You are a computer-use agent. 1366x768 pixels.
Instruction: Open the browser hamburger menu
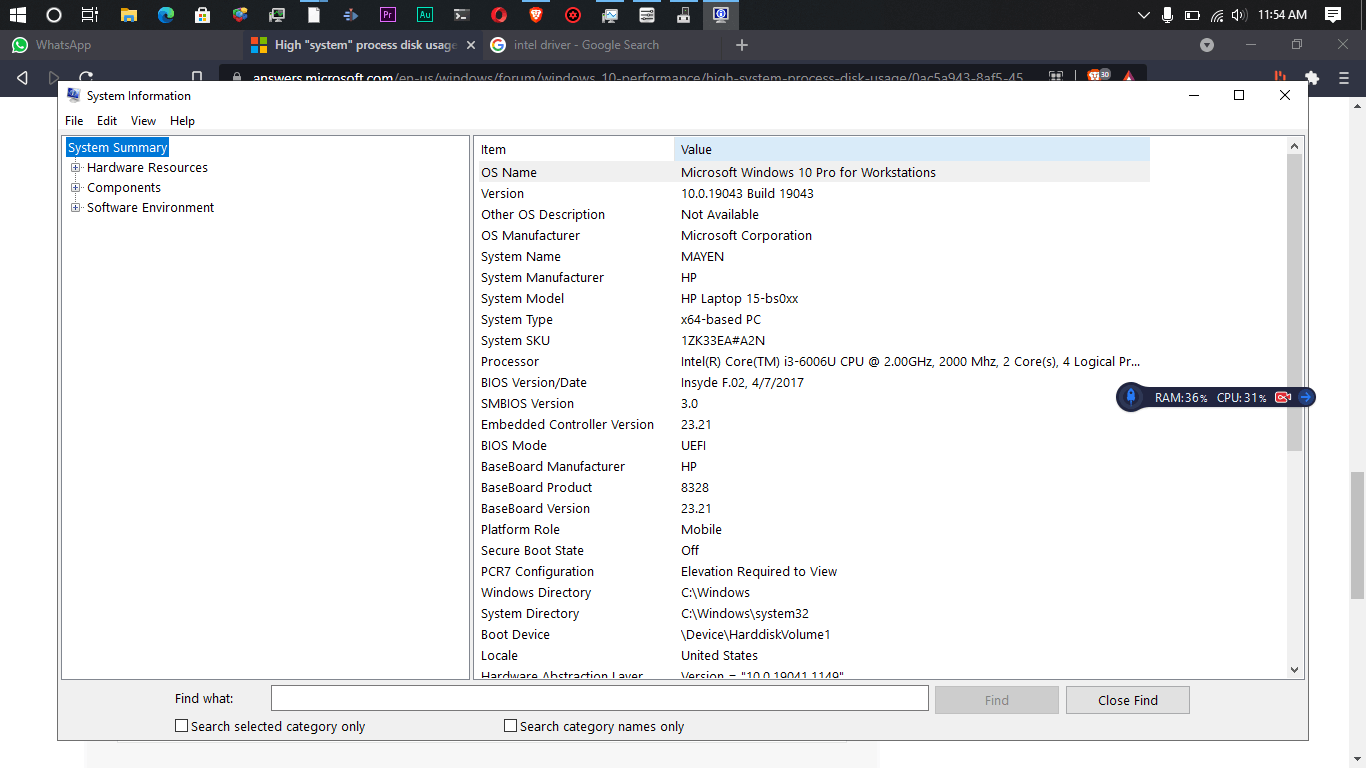(x=1344, y=77)
